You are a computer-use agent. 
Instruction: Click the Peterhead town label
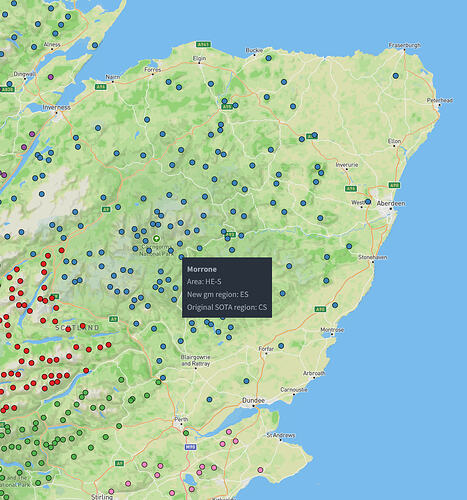(x=440, y=100)
